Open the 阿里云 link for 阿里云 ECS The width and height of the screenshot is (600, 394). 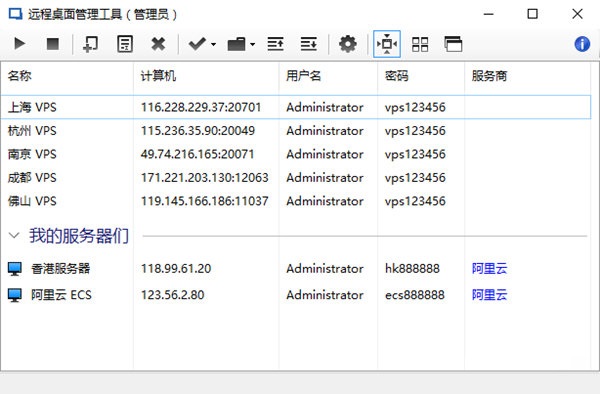489,295
